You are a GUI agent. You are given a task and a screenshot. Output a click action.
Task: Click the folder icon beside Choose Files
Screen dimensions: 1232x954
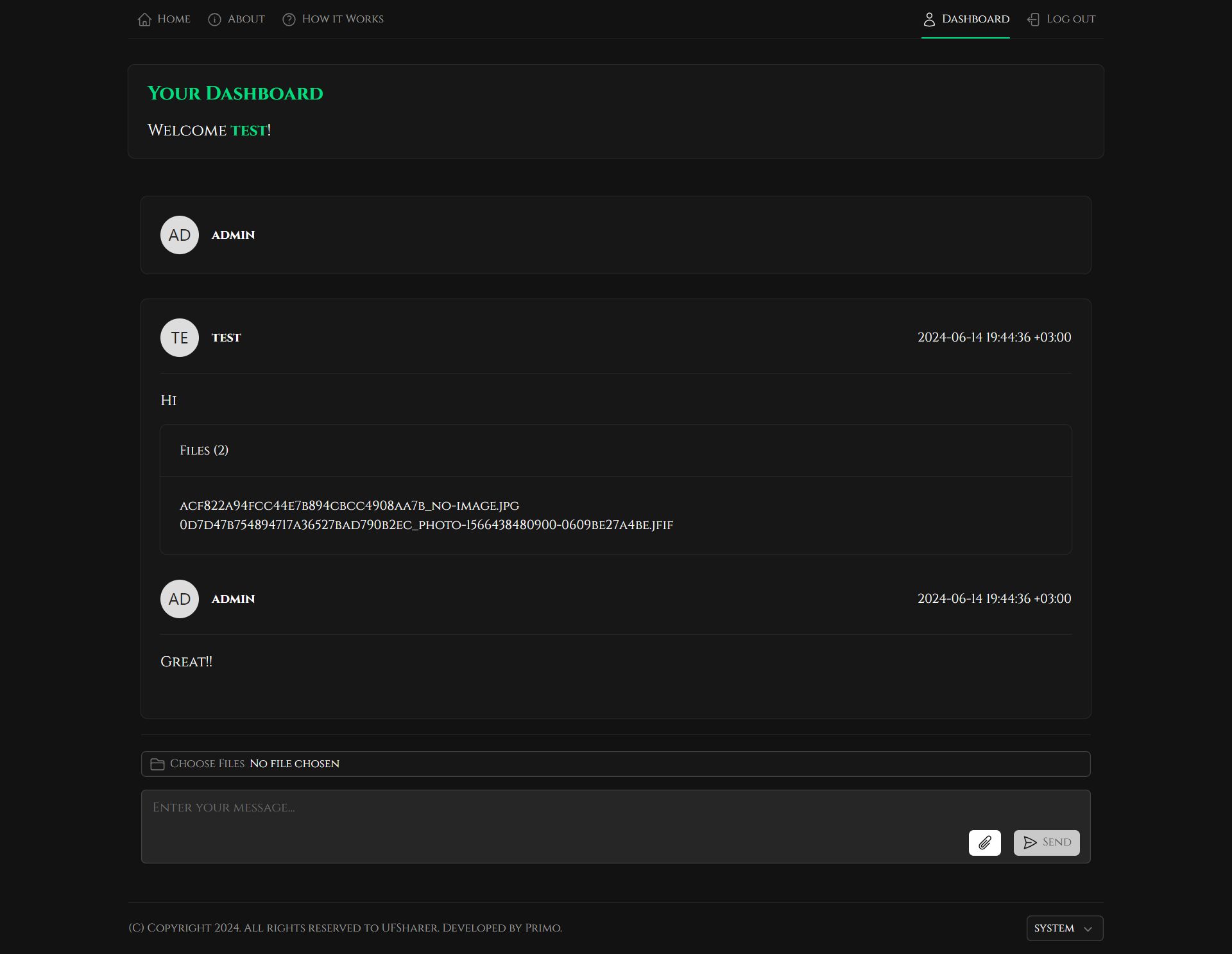[157, 764]
